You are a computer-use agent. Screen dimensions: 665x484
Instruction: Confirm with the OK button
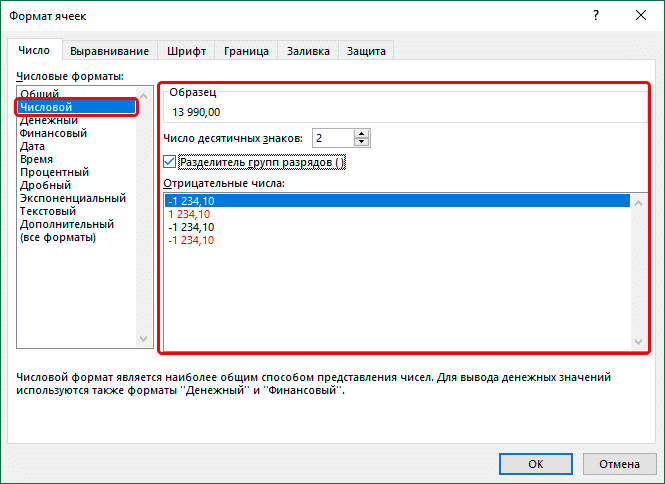point(536,464)
